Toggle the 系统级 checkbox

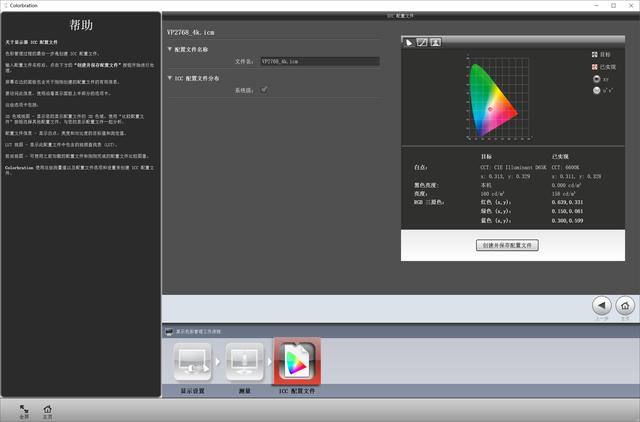[x=264, y=90]
